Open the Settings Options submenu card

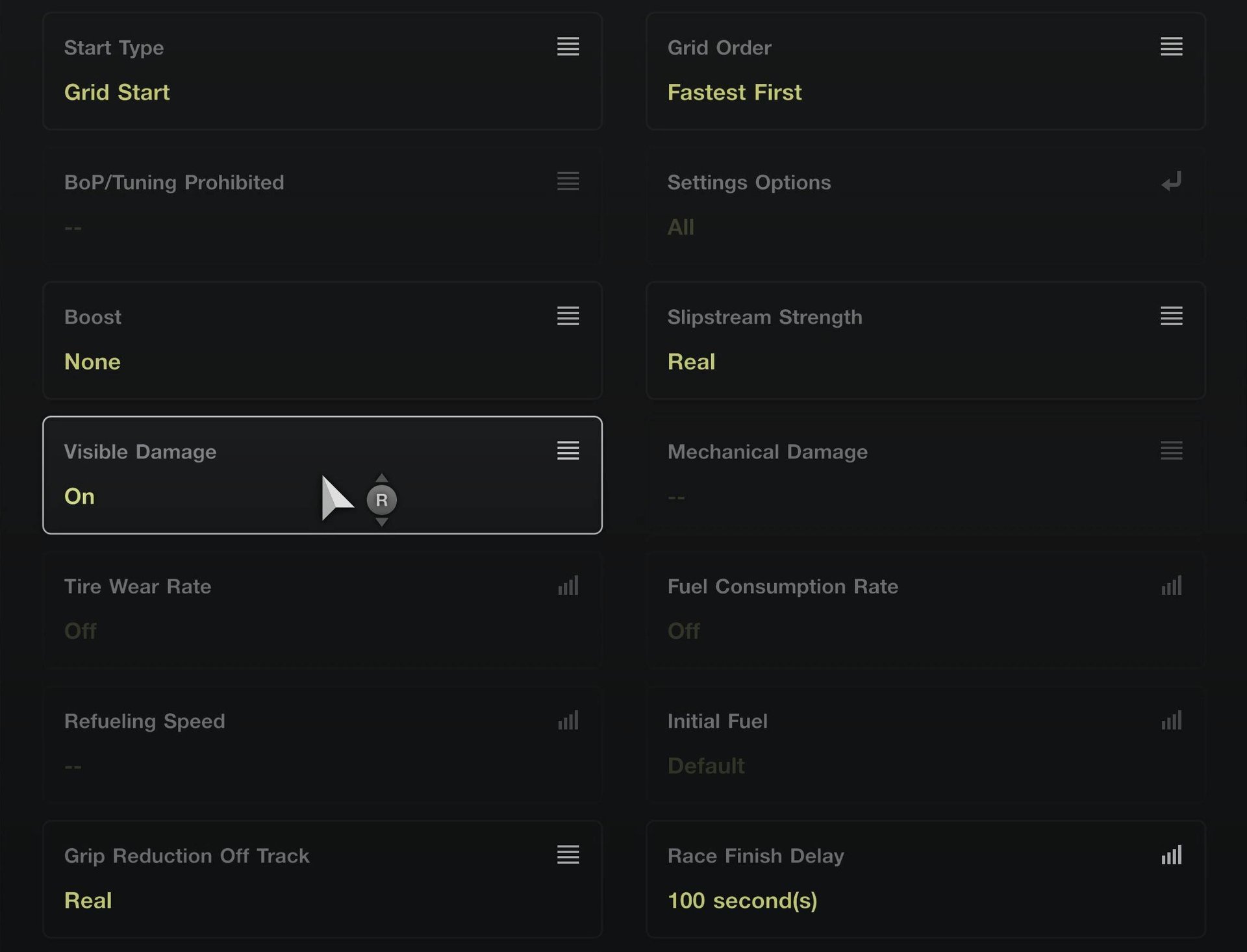[x=926, y=206]
